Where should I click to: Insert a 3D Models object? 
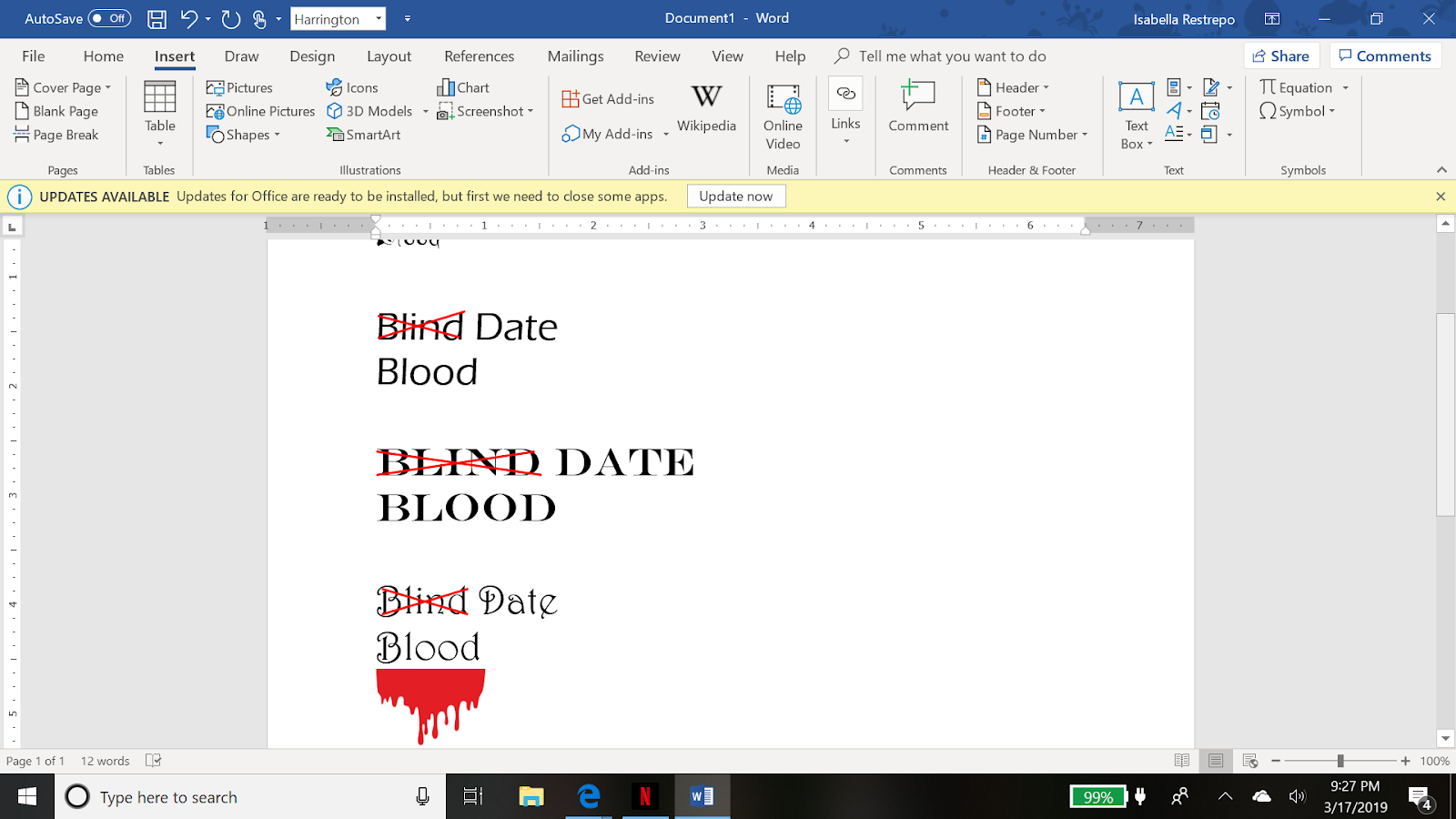[x=369, y=111]
